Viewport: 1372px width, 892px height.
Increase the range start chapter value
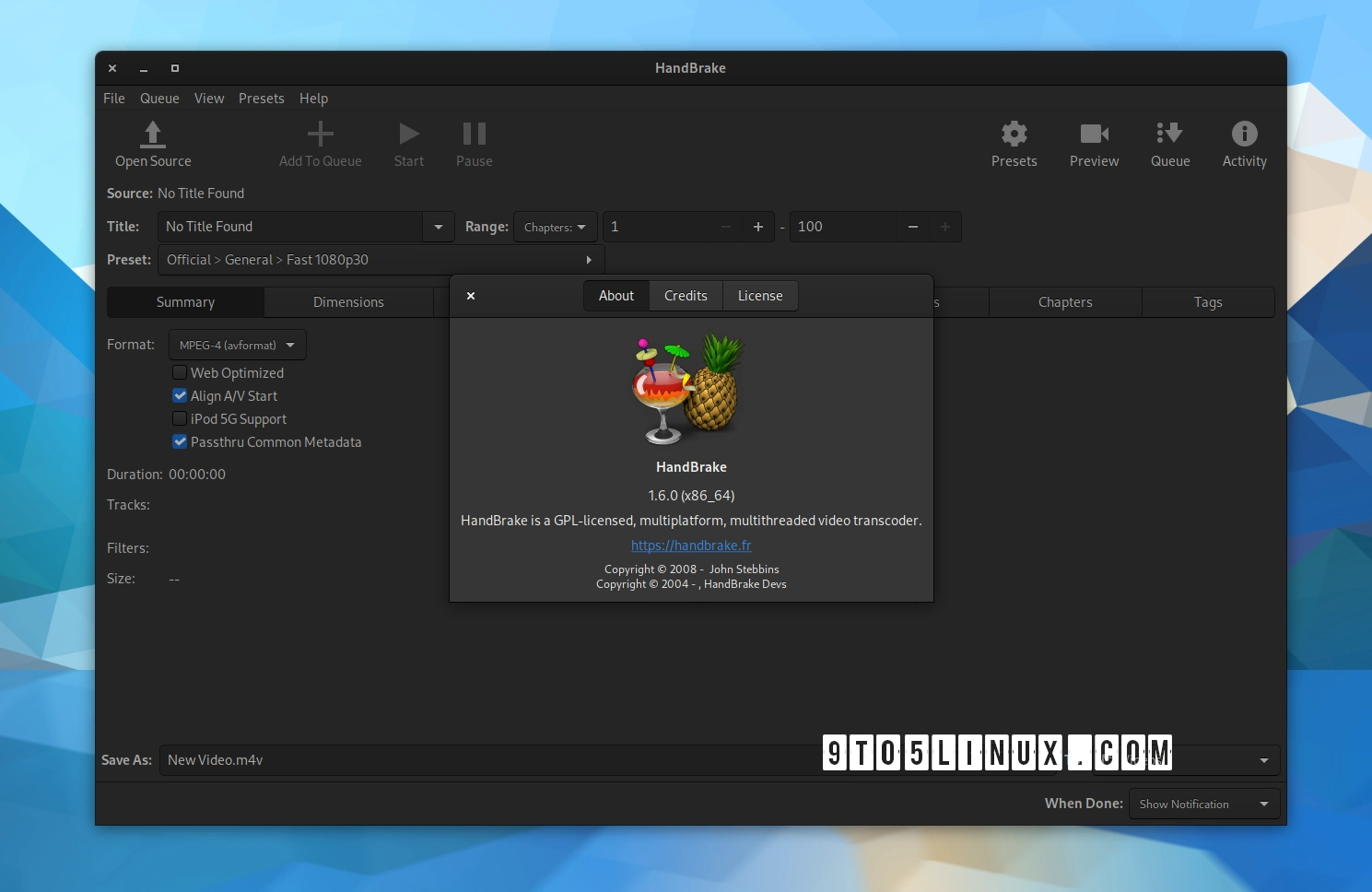[757, 227]
